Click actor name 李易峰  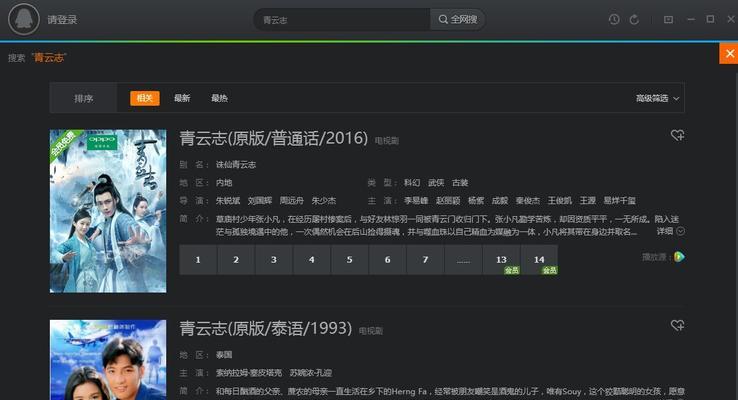pyautogui.click(x=416, y=200)
